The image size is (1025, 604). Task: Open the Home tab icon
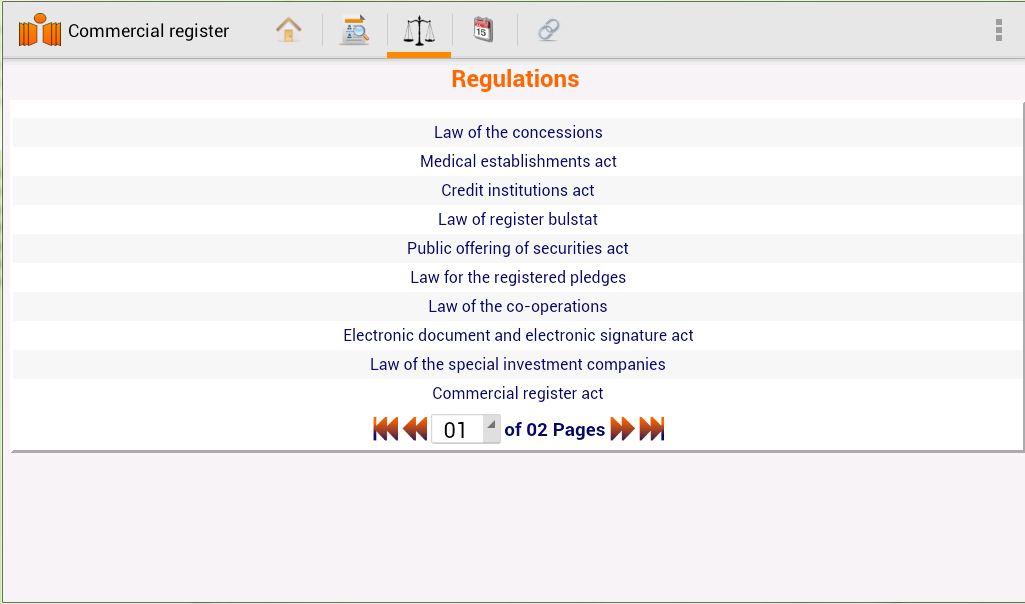coord(288,30)
